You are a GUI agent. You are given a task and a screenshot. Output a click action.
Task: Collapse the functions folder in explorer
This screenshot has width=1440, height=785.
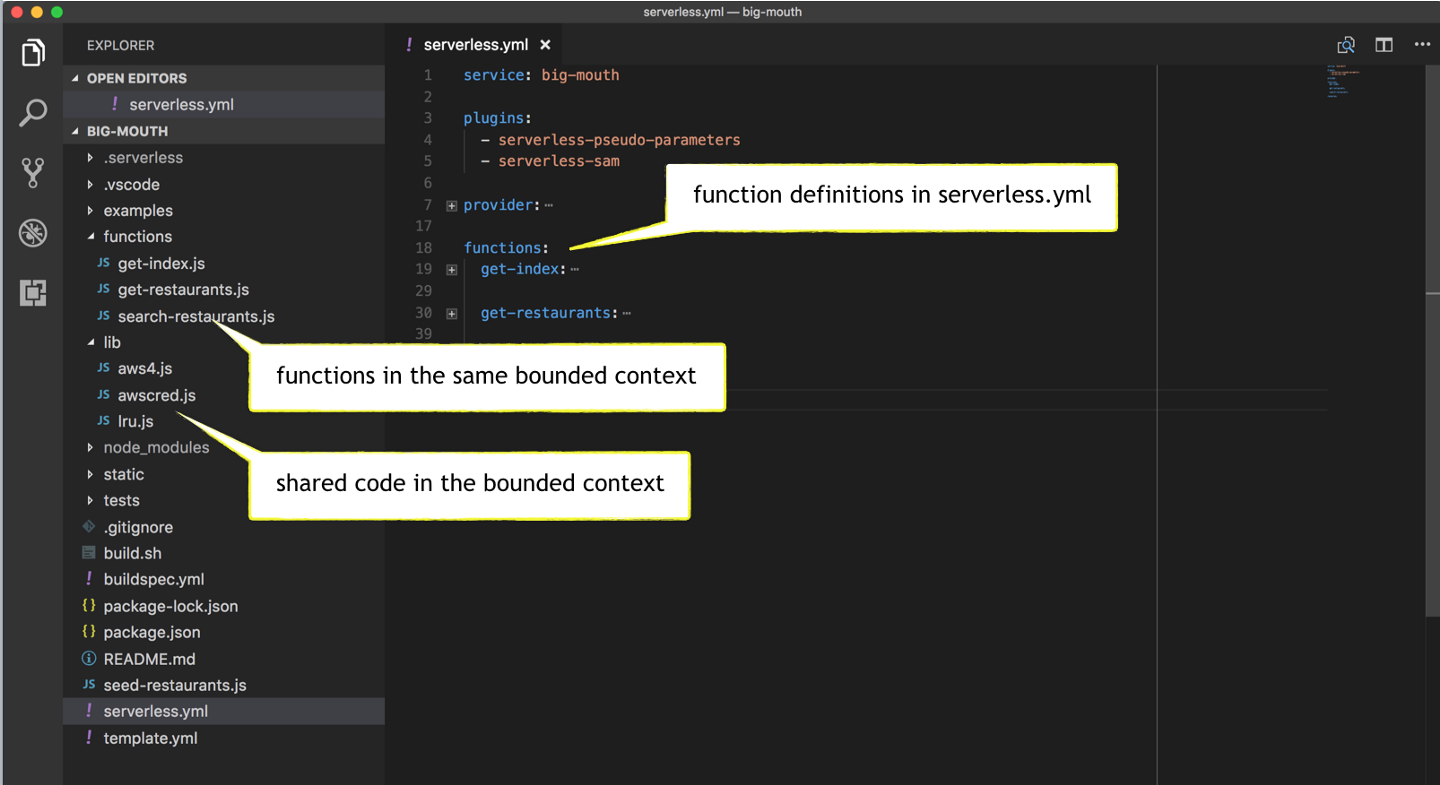point(91,237)
